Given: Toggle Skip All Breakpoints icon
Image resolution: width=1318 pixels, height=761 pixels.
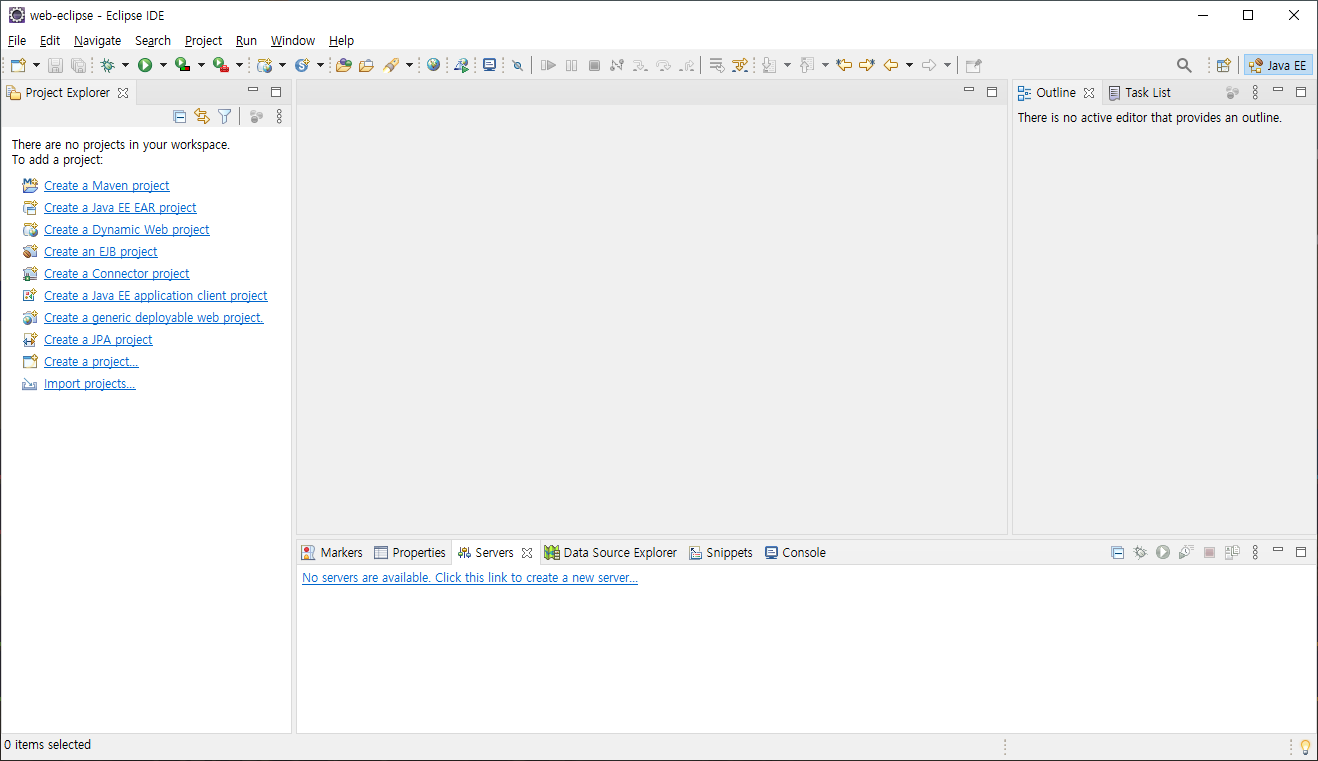Looking at the screenshot, I should pos(517,65).
